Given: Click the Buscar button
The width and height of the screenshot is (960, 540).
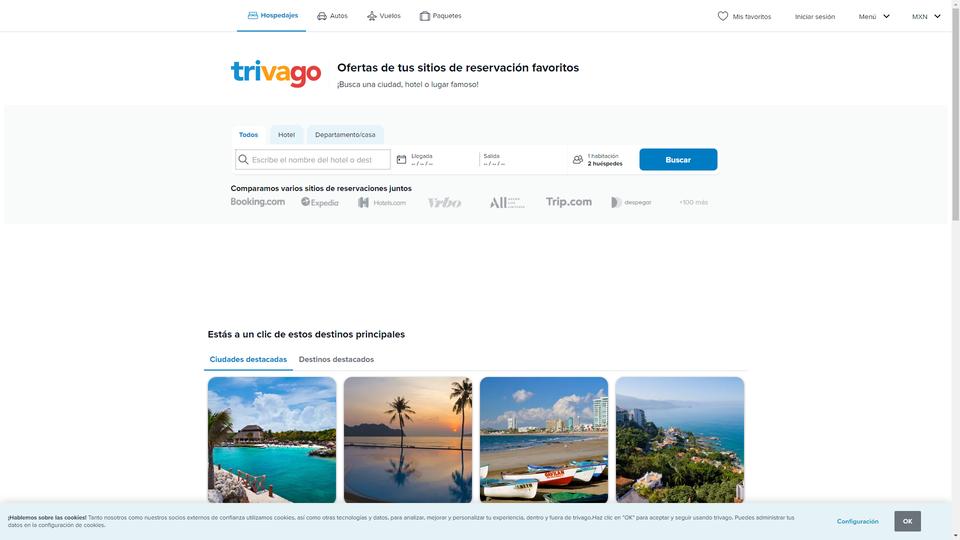Looking at the screenshot, I should tap(678, 160).
